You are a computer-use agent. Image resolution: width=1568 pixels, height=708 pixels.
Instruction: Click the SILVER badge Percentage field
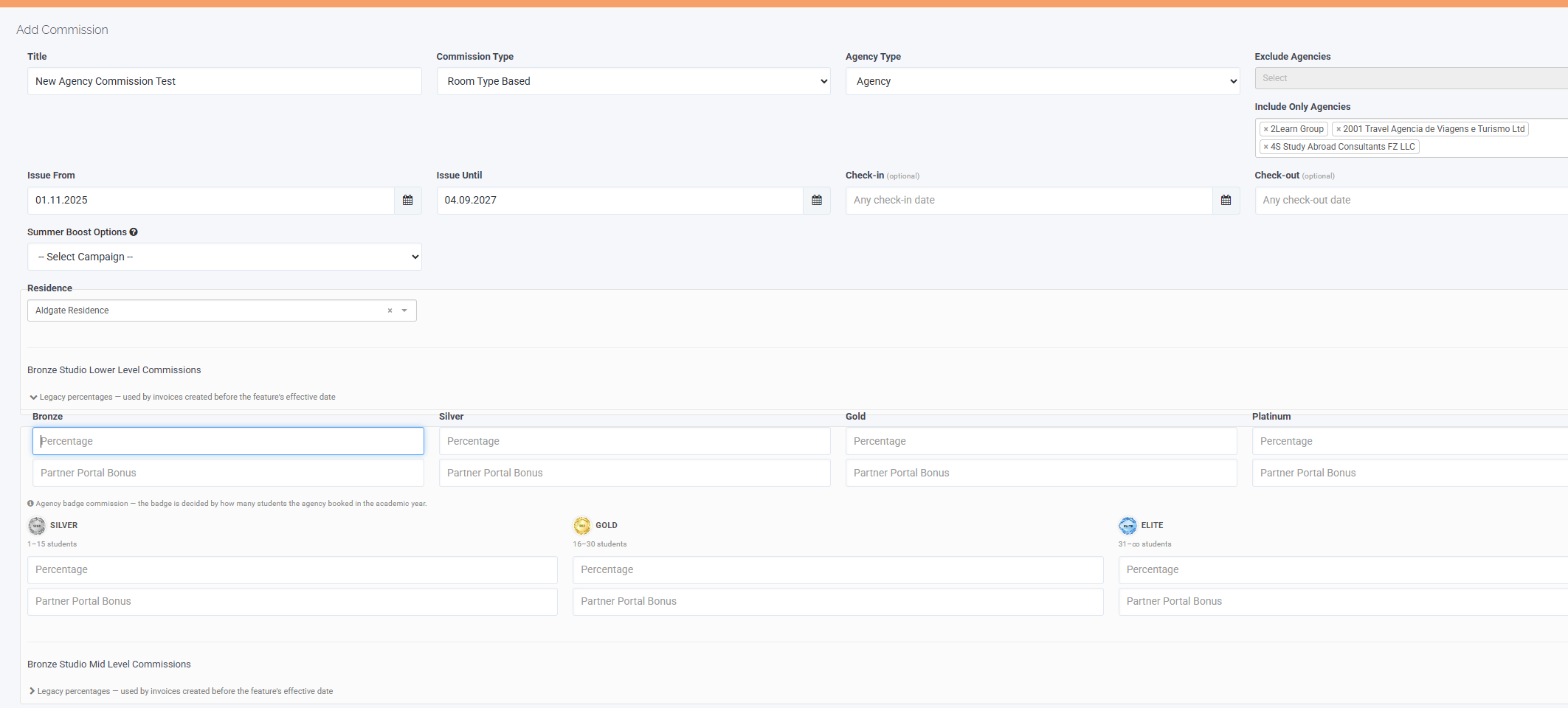coord(292,570)
